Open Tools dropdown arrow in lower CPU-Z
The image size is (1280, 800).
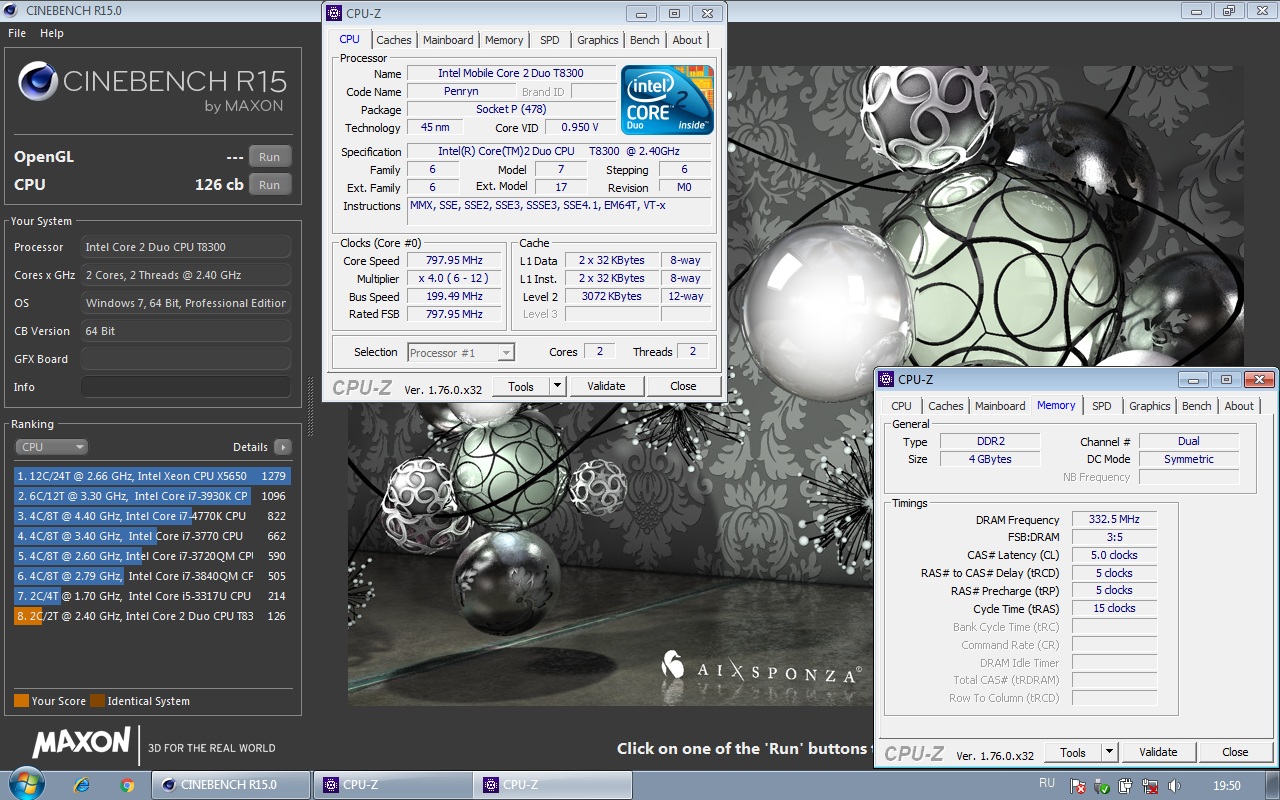pyautogui.click(x=1110, y=752)
